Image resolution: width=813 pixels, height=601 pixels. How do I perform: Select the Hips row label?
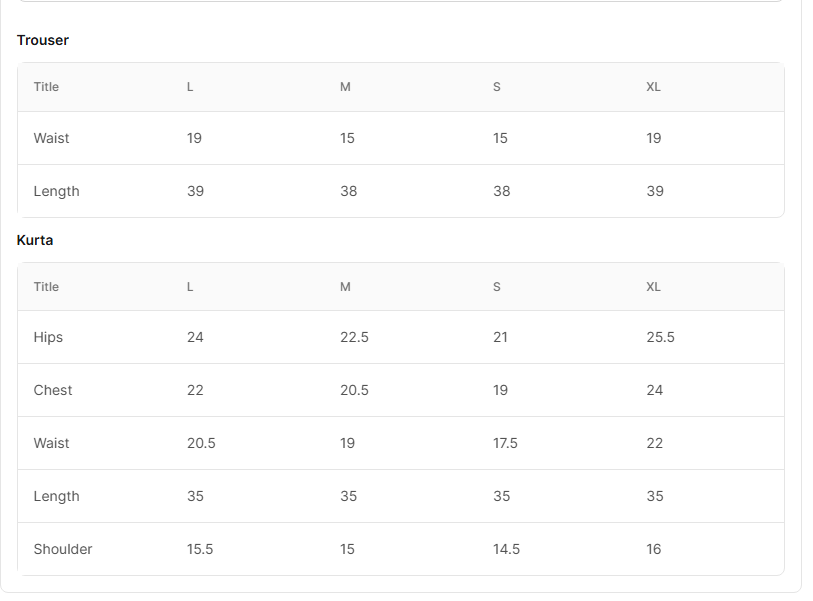[x=48, y=337]
